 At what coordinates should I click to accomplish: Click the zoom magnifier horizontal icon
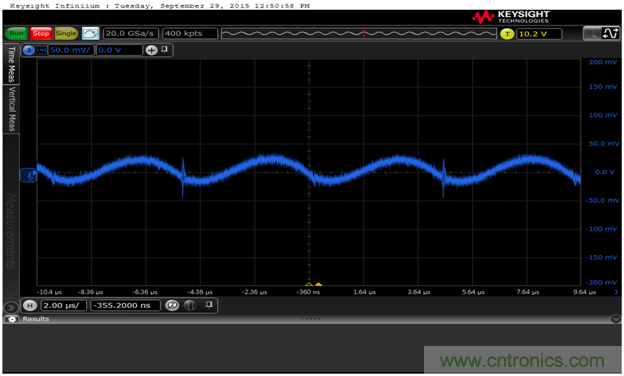click(x=172, y=305)
